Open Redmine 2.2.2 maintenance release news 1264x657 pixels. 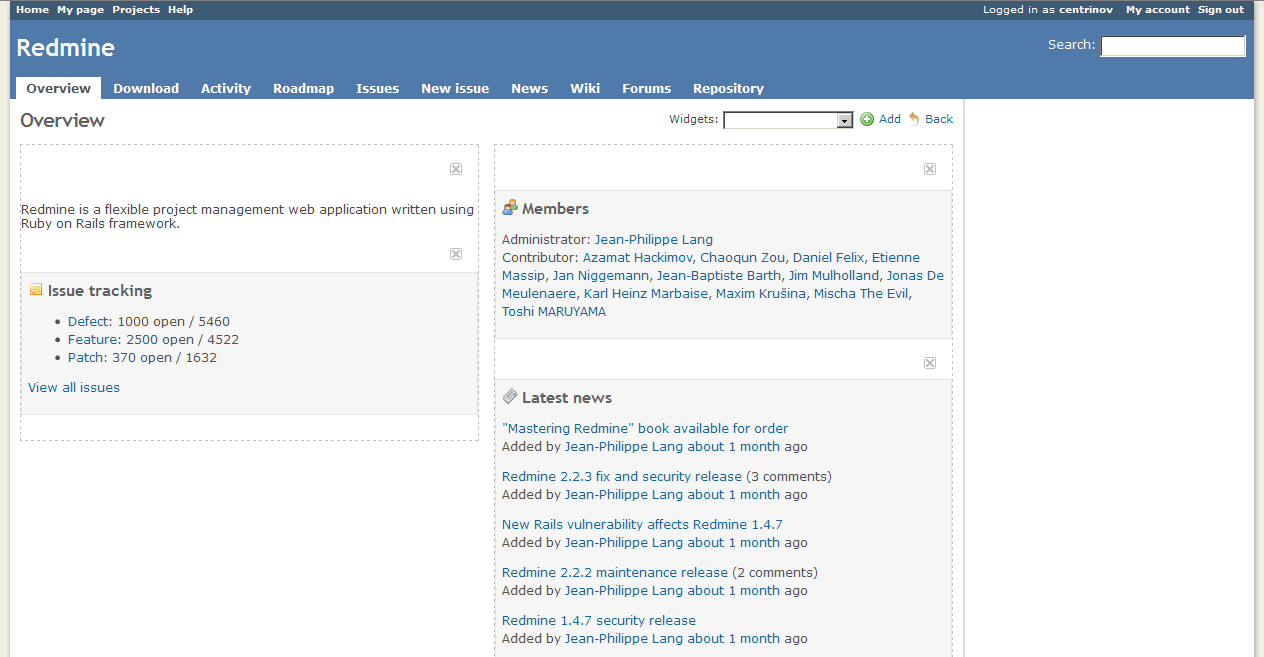click(x=615, y=573)
